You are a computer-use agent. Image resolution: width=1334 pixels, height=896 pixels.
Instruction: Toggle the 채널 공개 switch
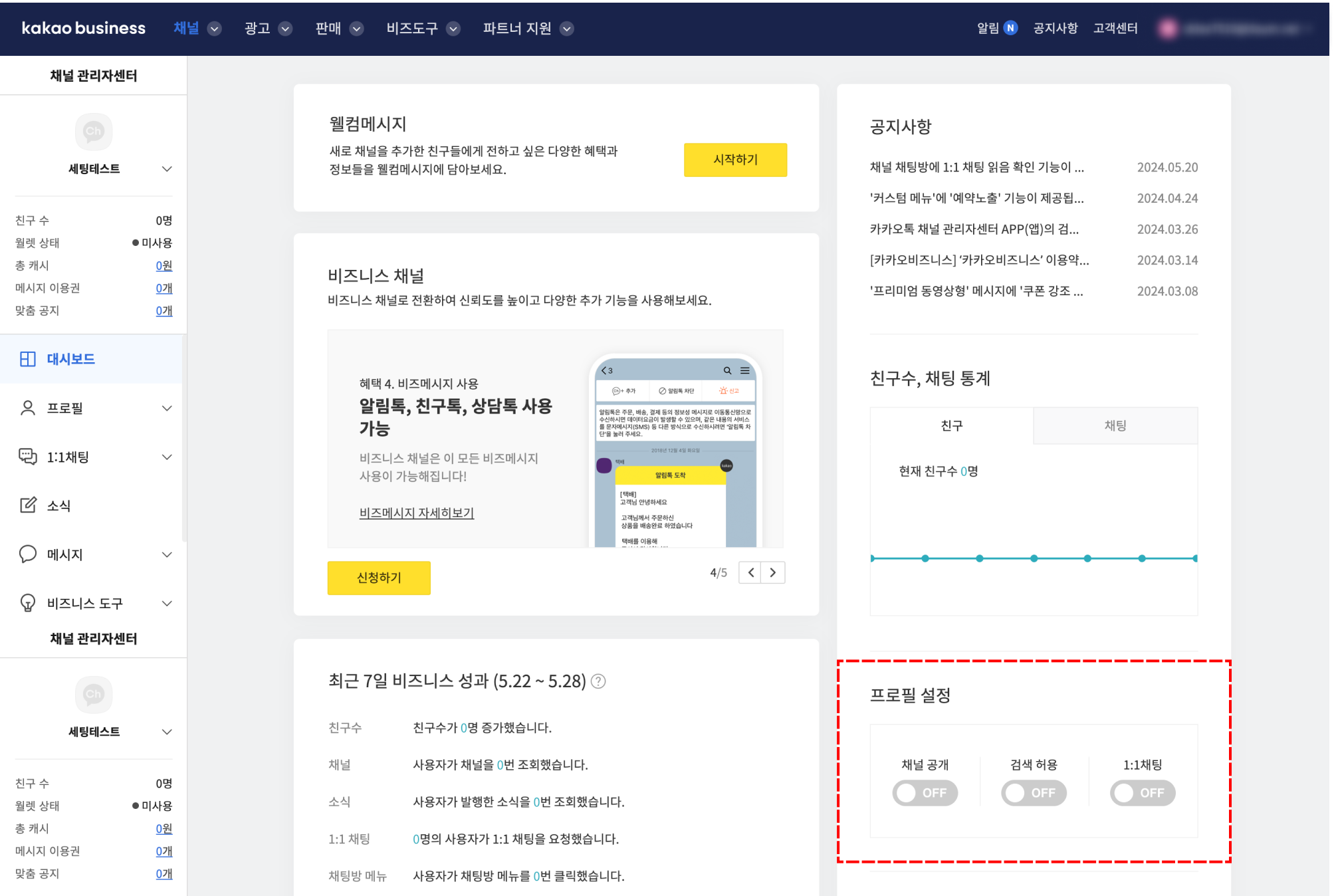[925, 793]
